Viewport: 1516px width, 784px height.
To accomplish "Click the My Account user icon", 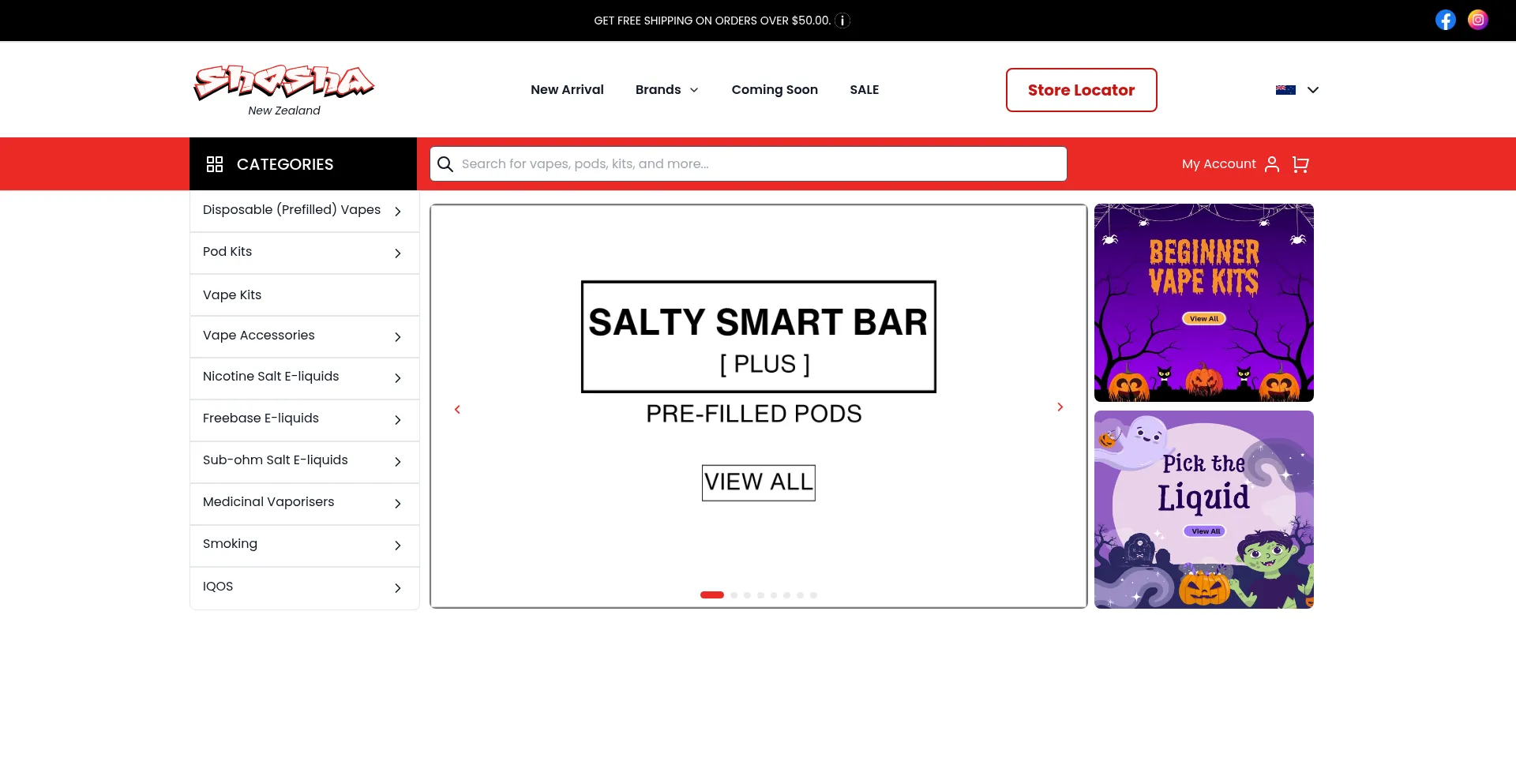I will click(1271, 164).
